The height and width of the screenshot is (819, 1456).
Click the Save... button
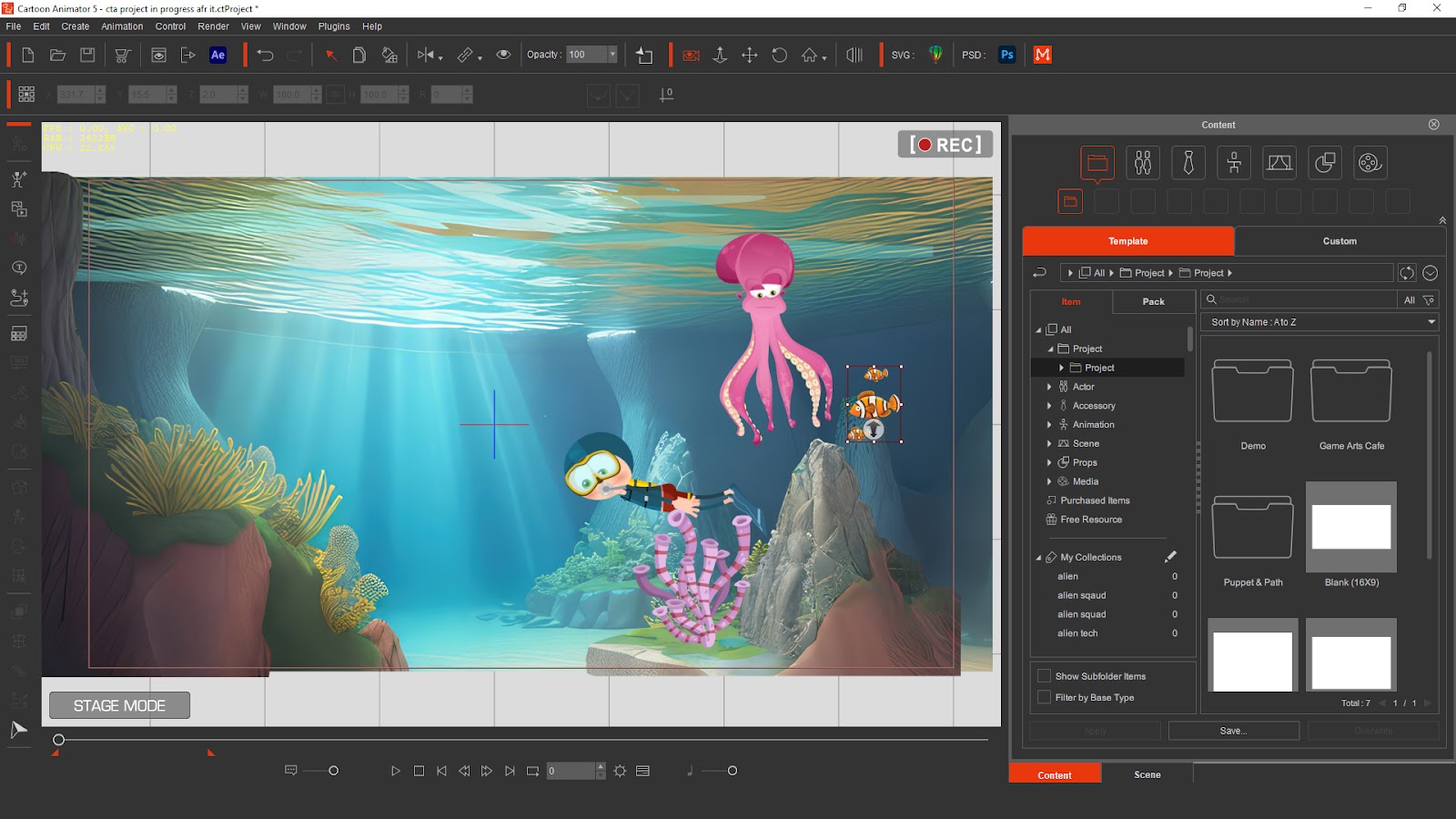[1234, 730]
